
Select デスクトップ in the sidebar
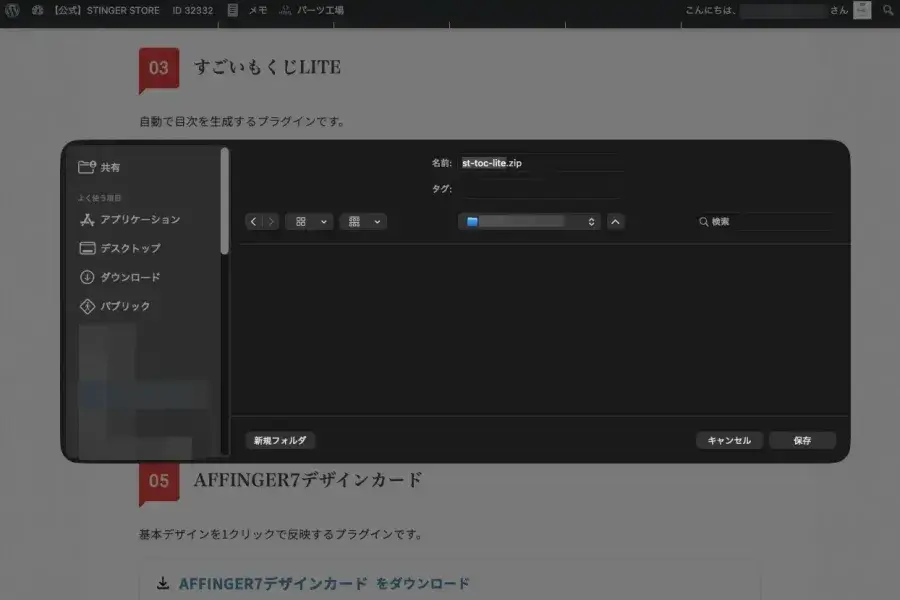click(120, 248)
